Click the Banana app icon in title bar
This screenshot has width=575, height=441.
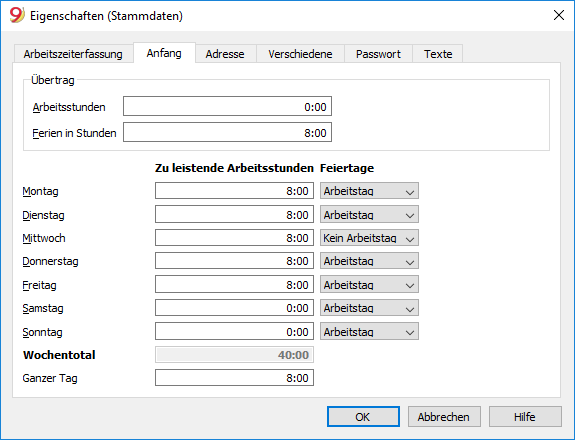tap(17, 16)
